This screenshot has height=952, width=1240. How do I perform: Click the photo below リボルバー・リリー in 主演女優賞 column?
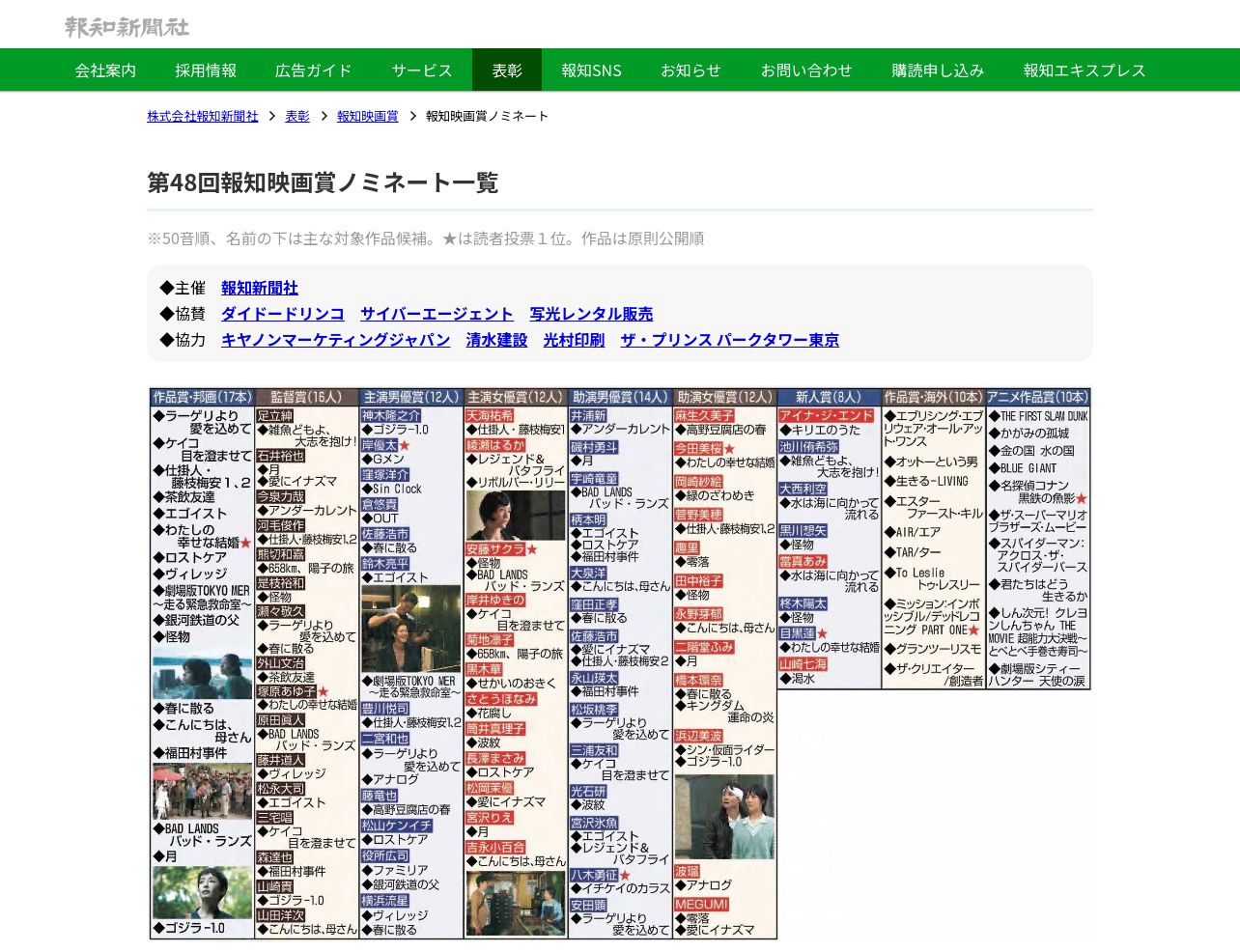pyautogui.click(x=516, y=516)
